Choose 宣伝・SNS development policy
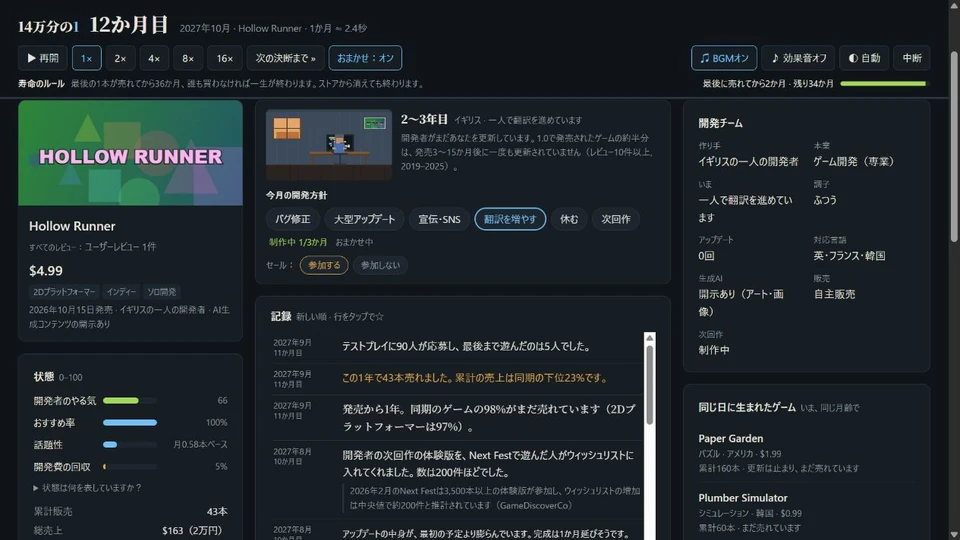This screenshot has width=960, height=540. [x=439, y=219]
